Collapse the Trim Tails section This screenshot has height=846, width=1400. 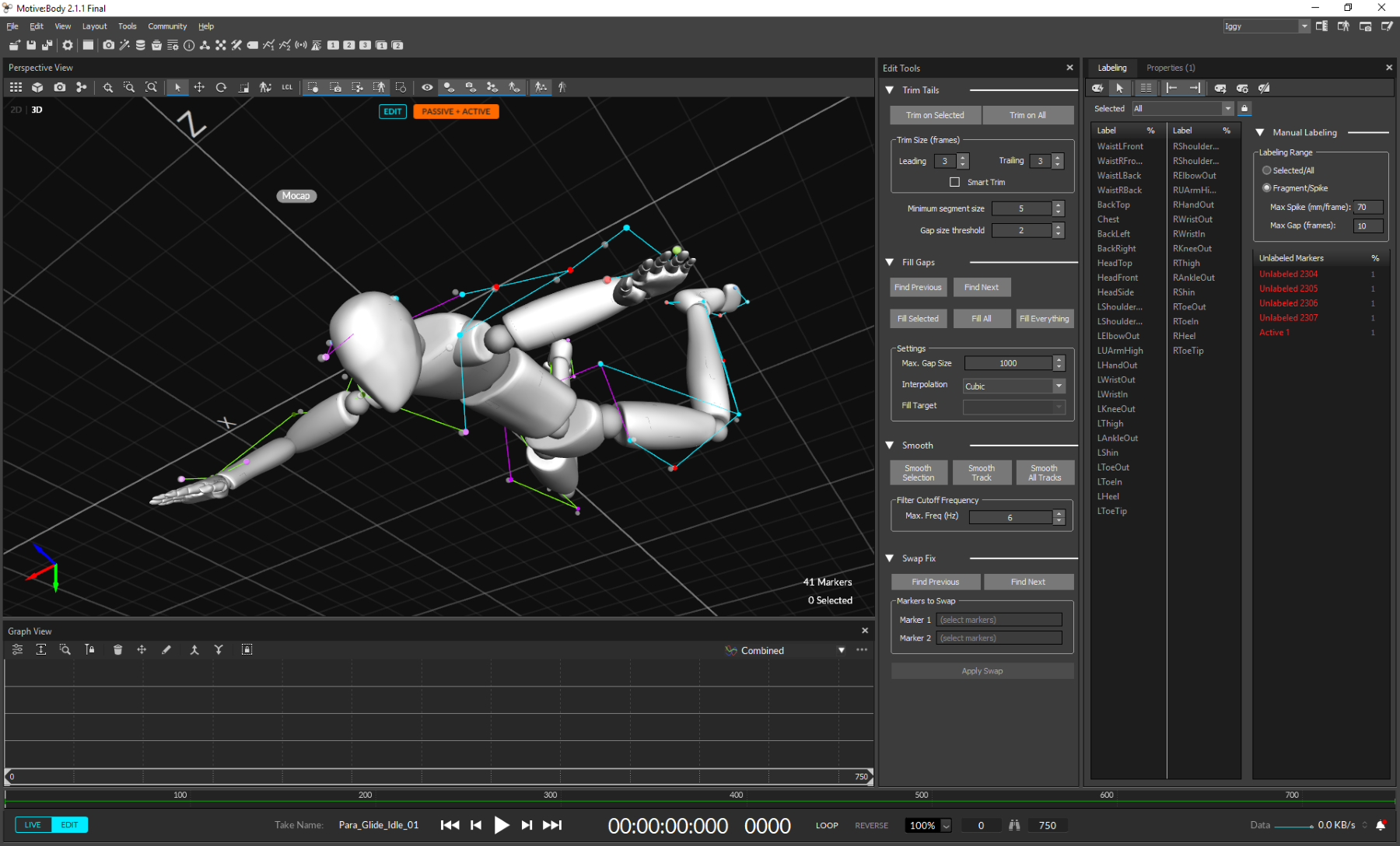(890, 90)
